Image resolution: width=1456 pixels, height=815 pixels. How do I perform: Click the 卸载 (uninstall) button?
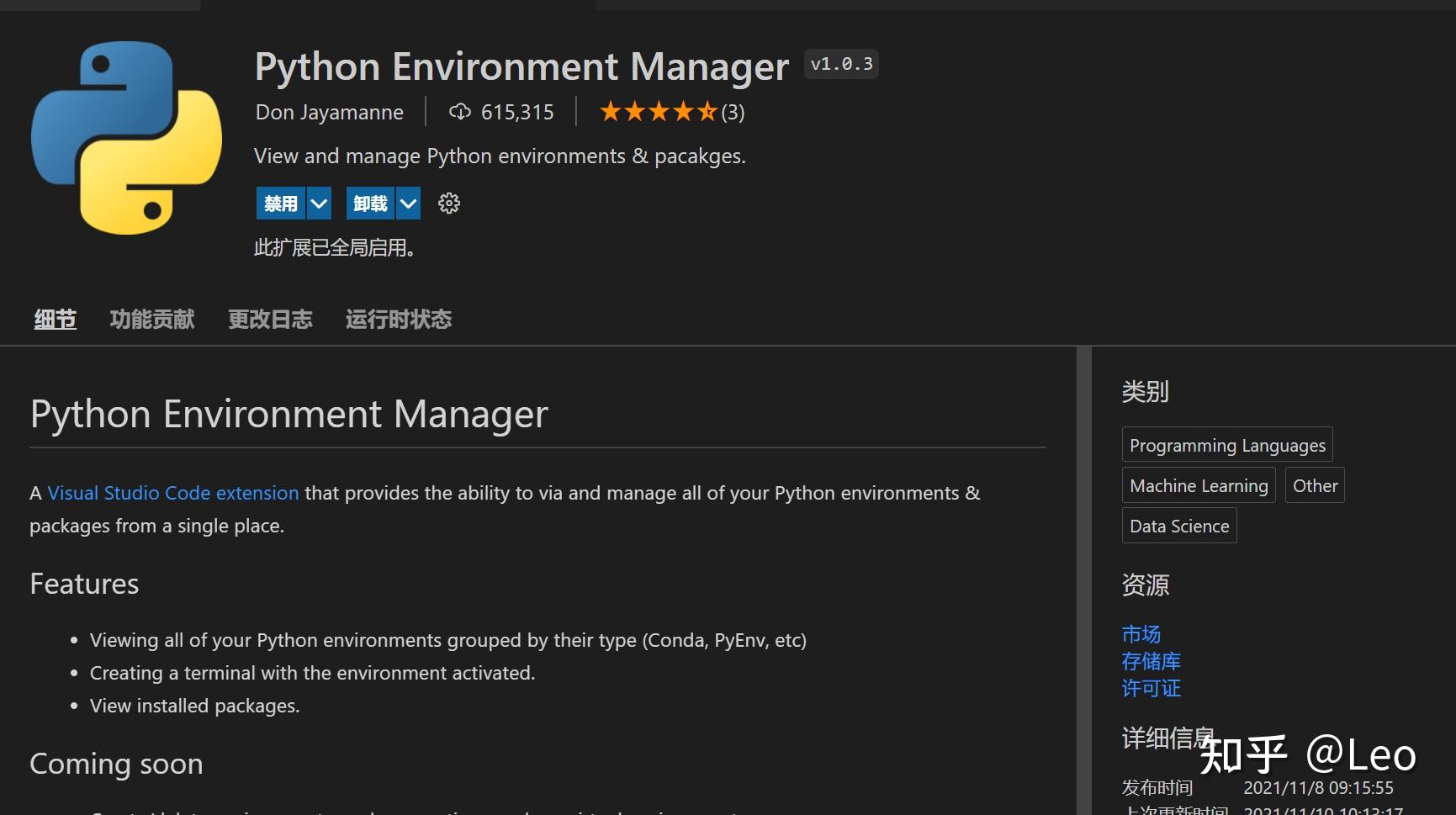(x=369, y=203)
